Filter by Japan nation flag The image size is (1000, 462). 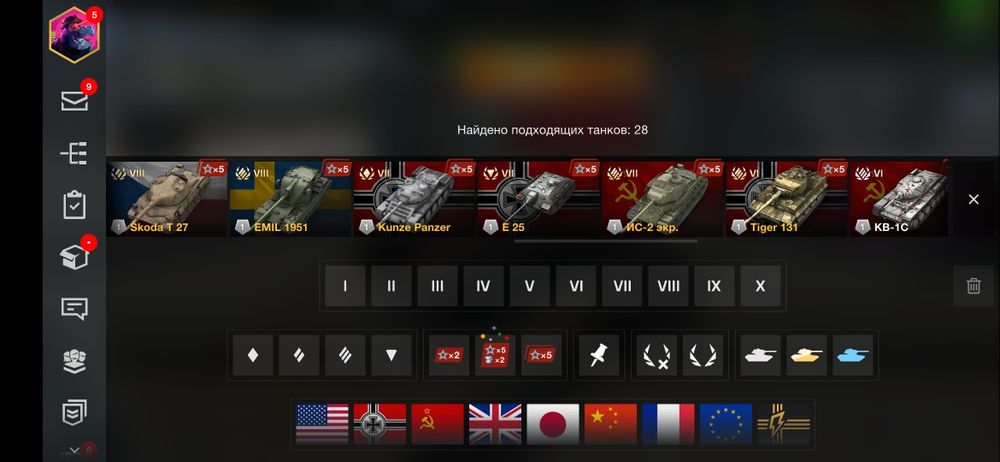click(x=553, y=424)
